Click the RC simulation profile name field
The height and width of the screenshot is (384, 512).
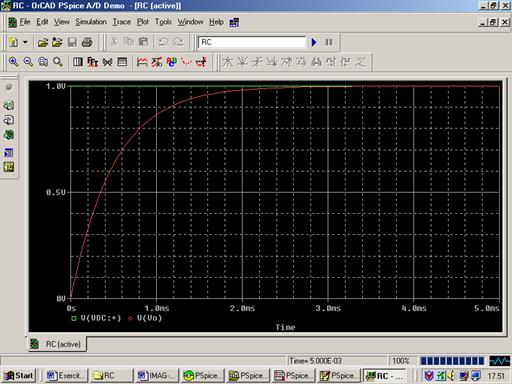(x=252, y=42)
